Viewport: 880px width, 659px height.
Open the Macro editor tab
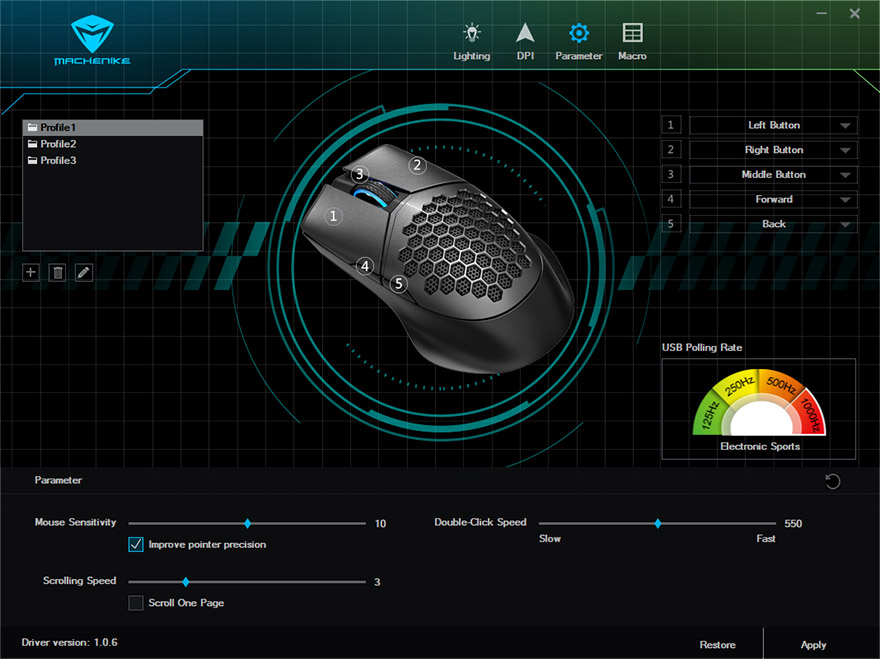pyautogui.click(x=632, y=42)
